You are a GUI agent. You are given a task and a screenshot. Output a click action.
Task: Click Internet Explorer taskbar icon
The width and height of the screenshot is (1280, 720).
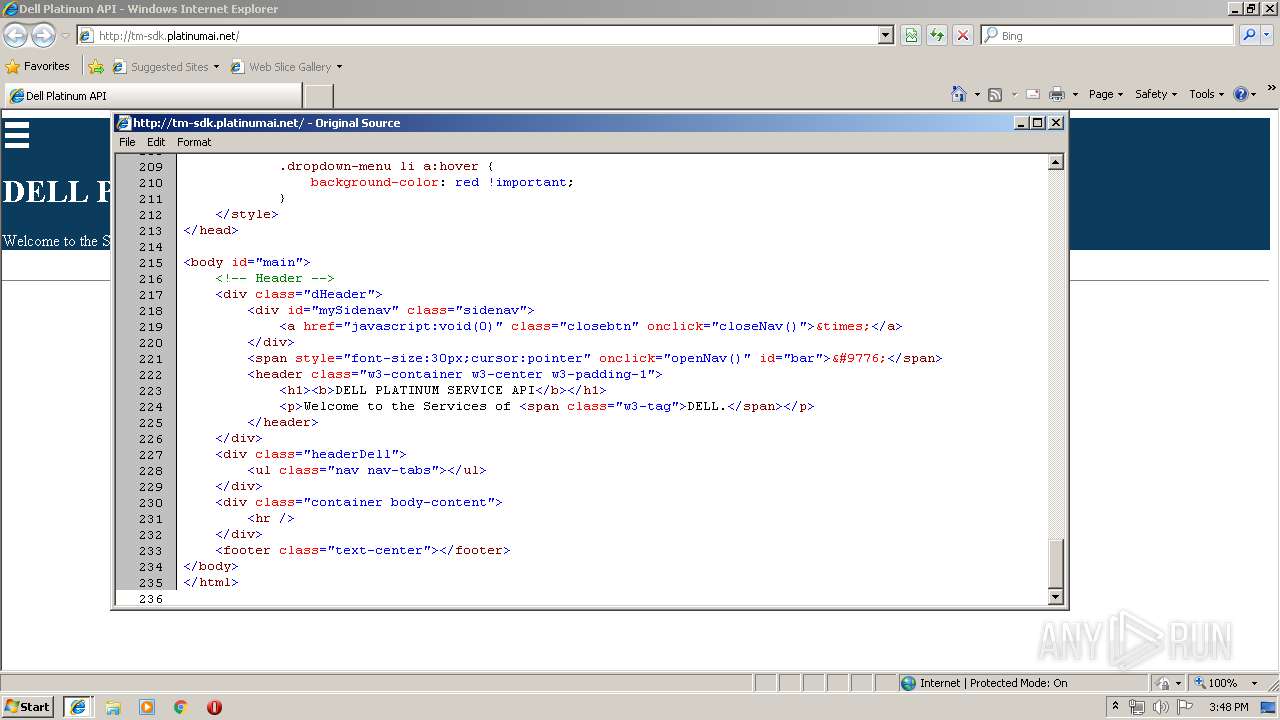[79, 707]
